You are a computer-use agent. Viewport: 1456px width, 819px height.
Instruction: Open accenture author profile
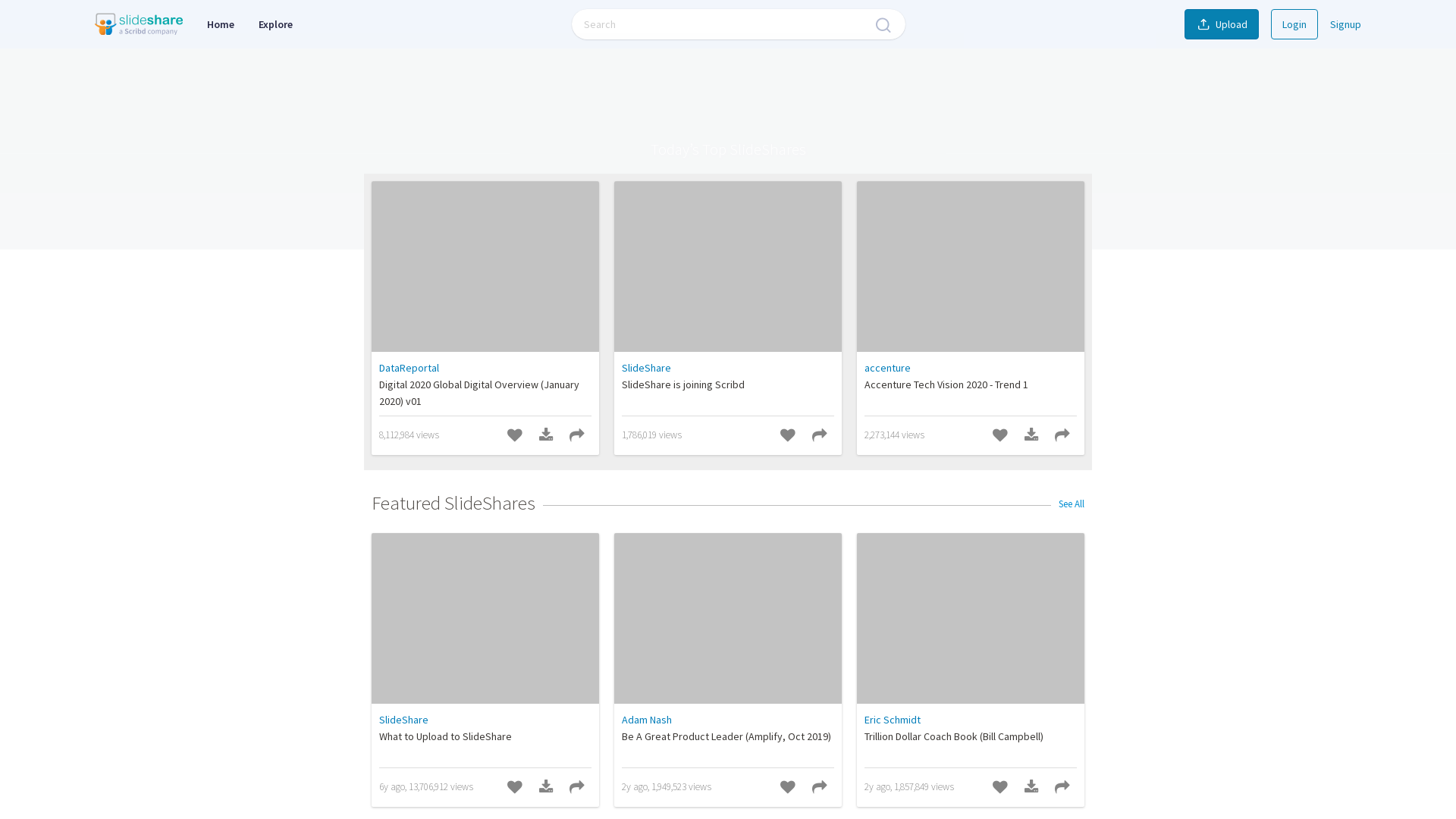(887, 368)
